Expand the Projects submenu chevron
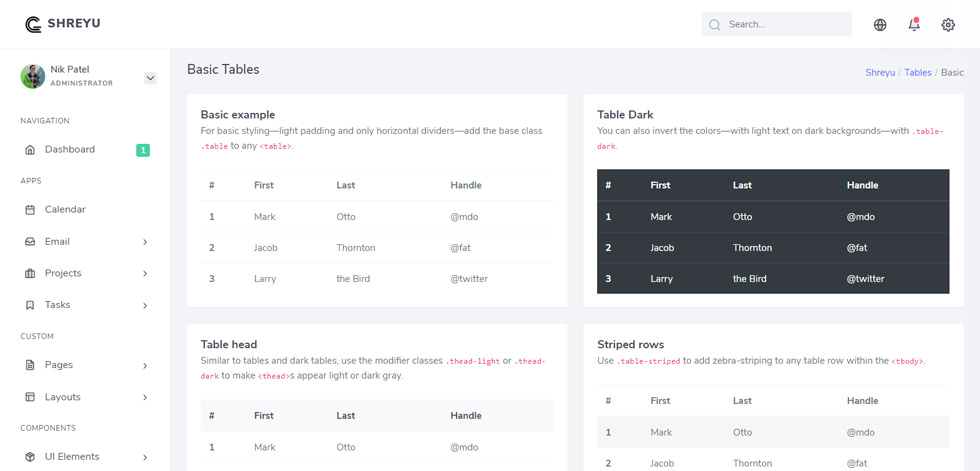Image resolution: width=980 pixels, height=471 pixels. (145, 274)
